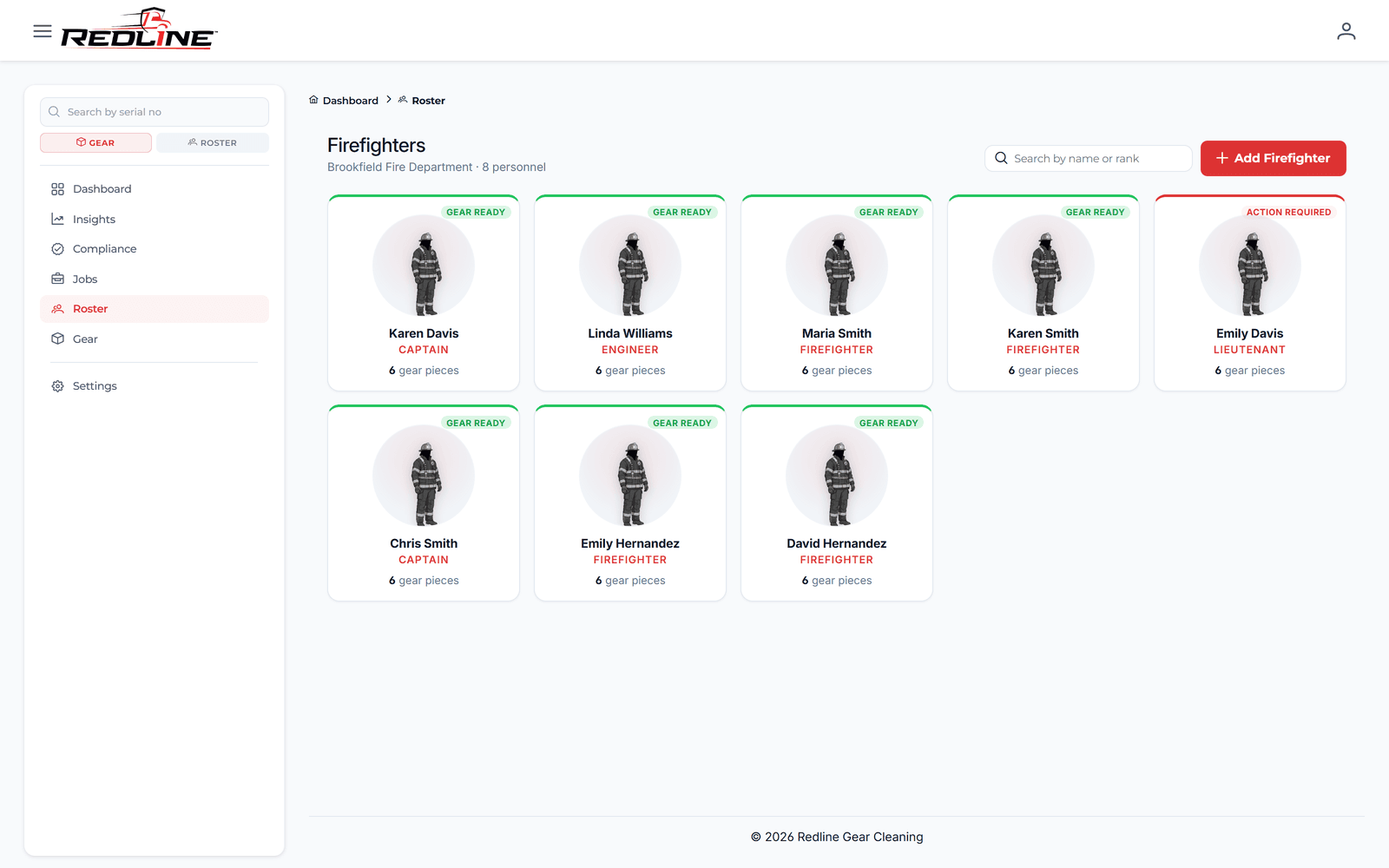Click the Dashboard grid icon in sidebar

58,189
